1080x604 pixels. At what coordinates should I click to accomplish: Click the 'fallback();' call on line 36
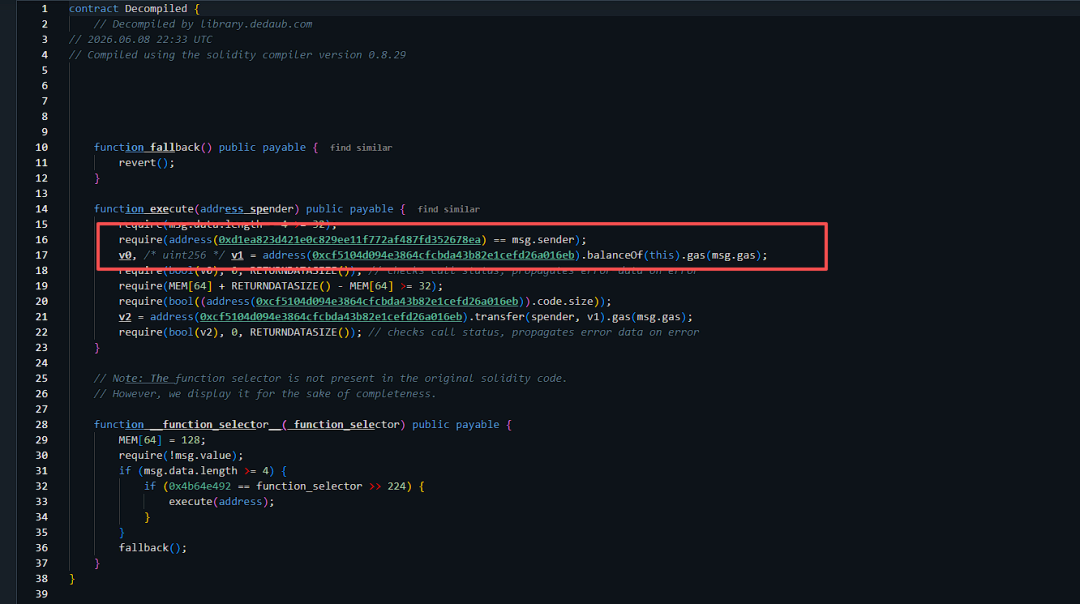152,548
